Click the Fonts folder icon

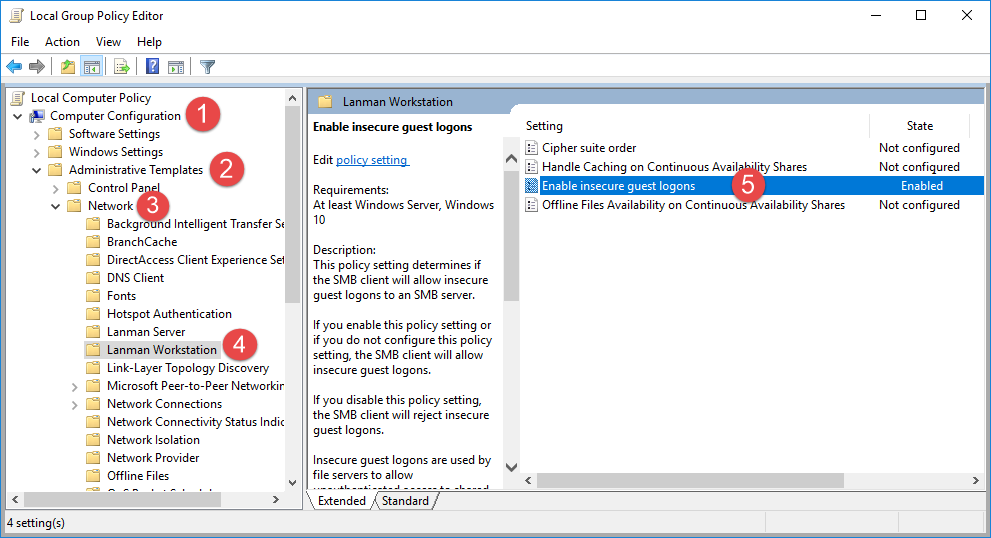(x=94, y=295)
